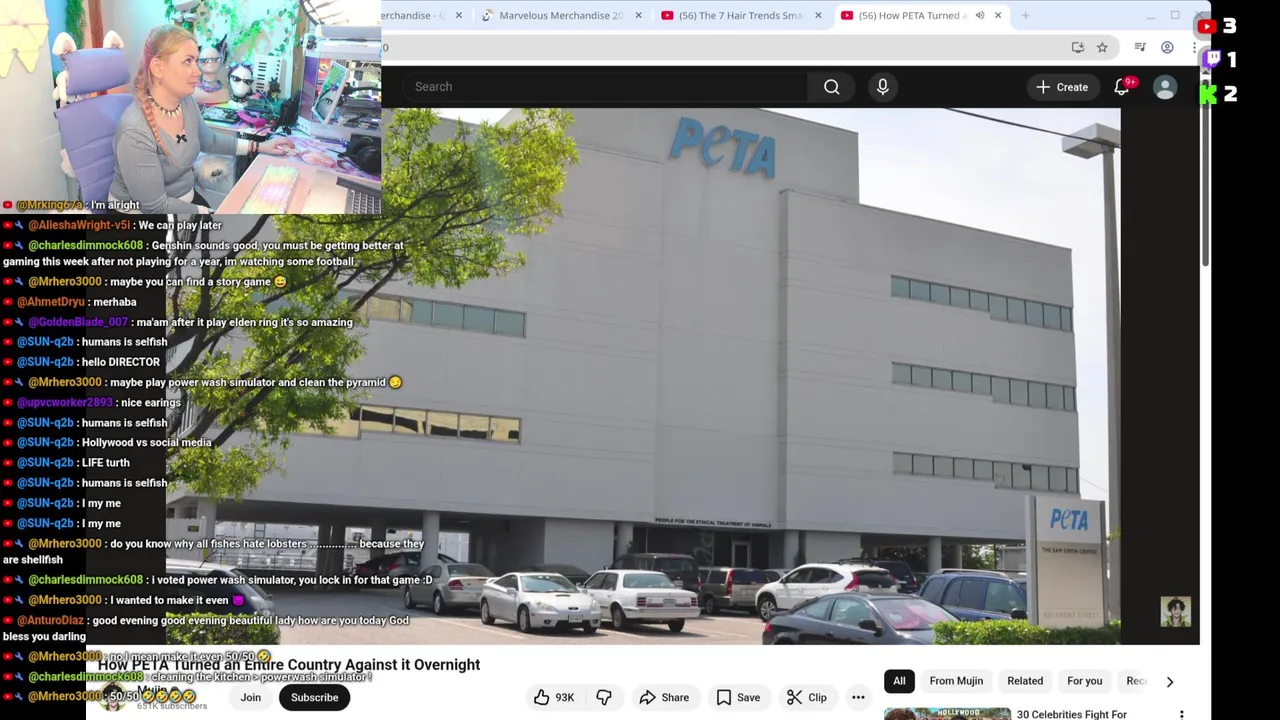This screenshot has width=1280, height=720.
Task: Dislike the video with thumbs-down icon
Action: pyautogui.click(x=604, y=698)
